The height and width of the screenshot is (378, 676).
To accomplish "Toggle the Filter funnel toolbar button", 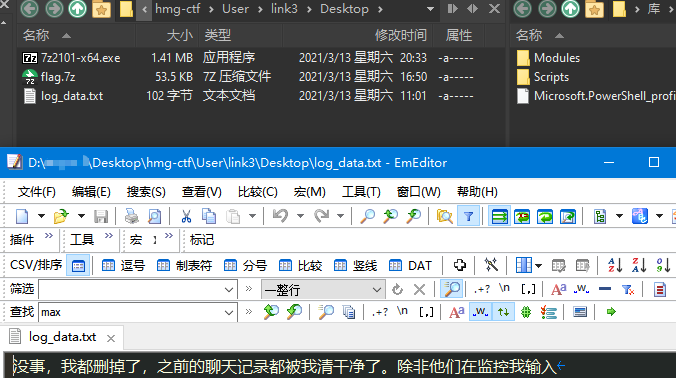I will coord(468,216).
